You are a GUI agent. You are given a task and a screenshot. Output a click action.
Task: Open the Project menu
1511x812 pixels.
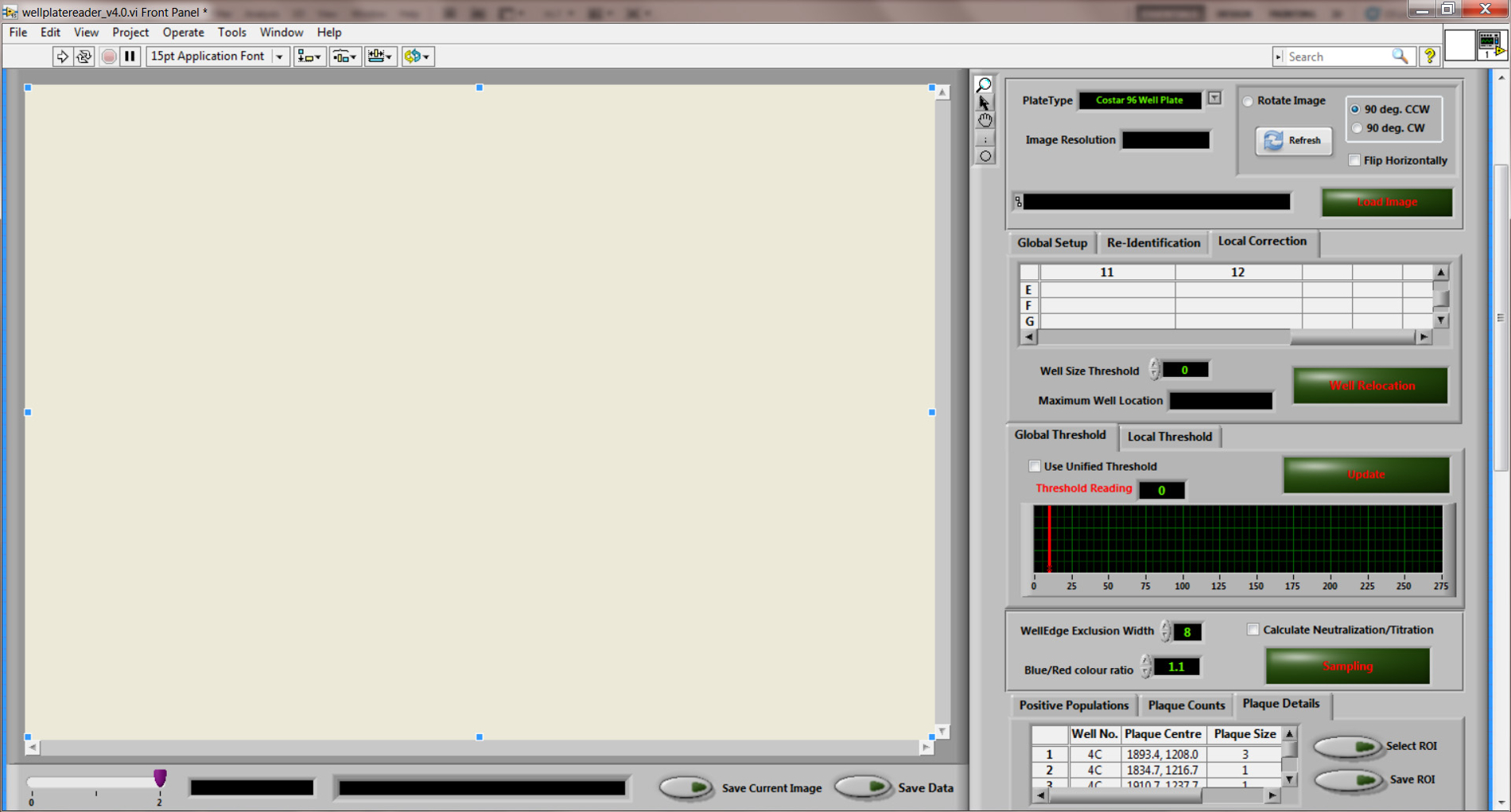[130, 33]
